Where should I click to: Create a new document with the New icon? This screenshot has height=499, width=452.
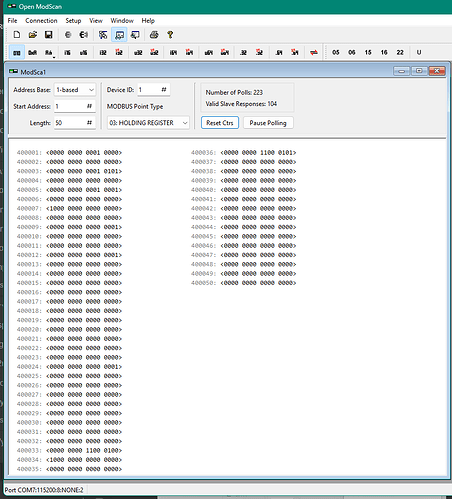tap(17, 35)
